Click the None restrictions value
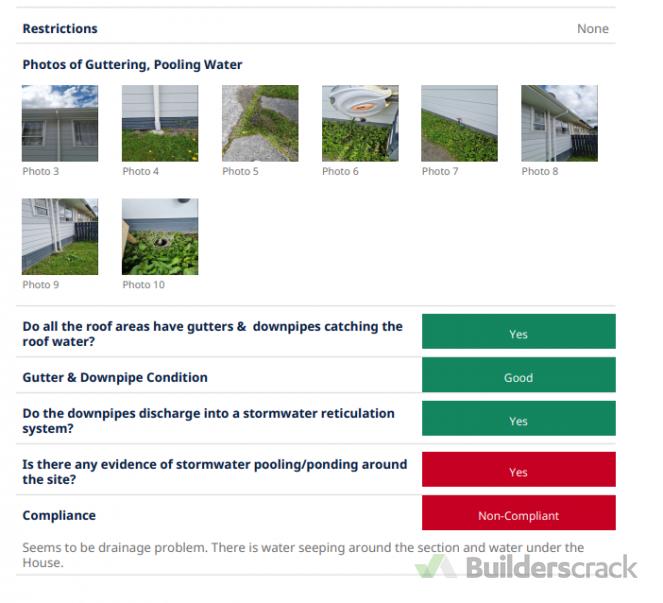 (592, 29)
